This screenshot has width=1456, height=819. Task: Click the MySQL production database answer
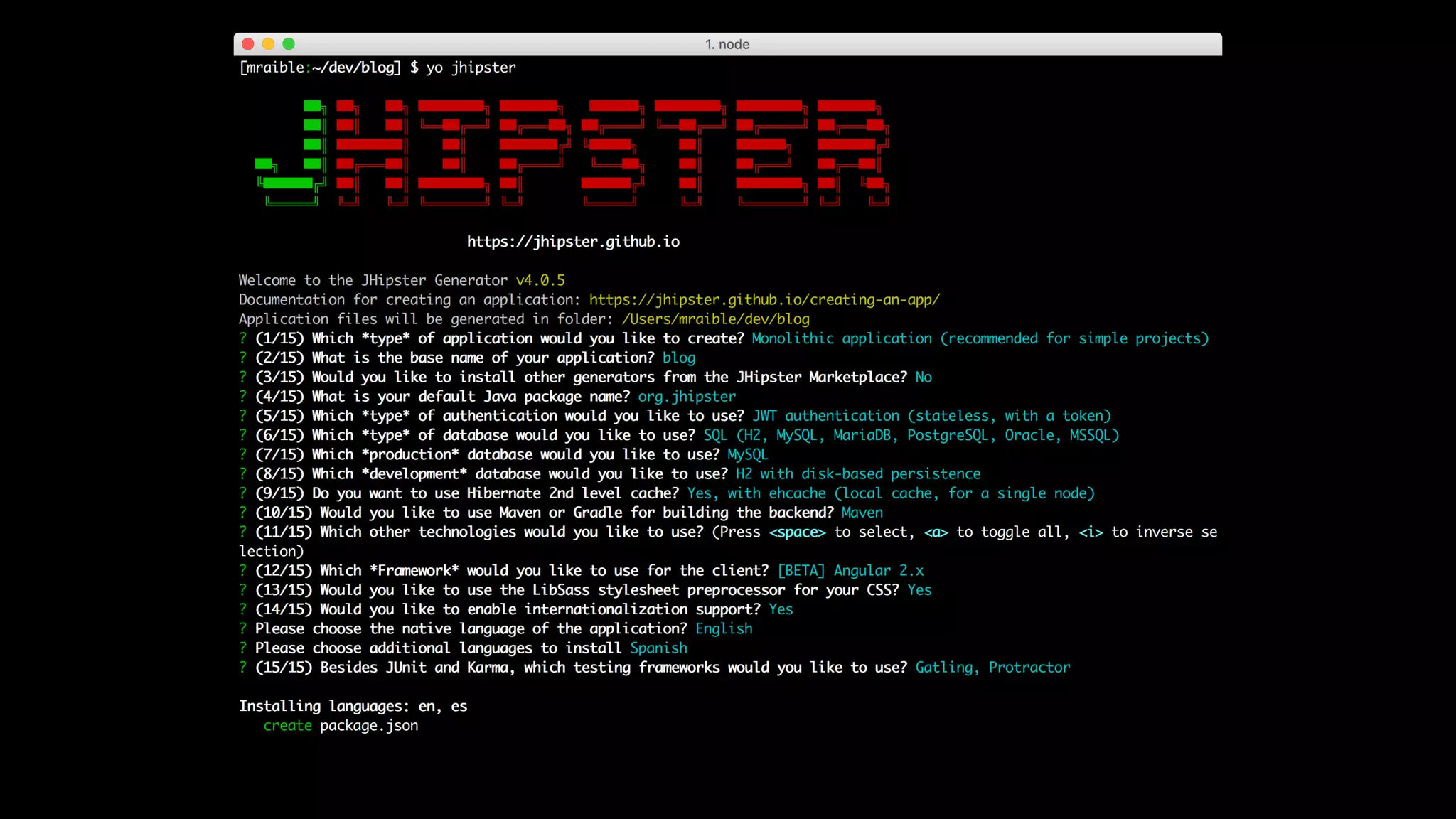pyautogui.click(x=747, y=454)
